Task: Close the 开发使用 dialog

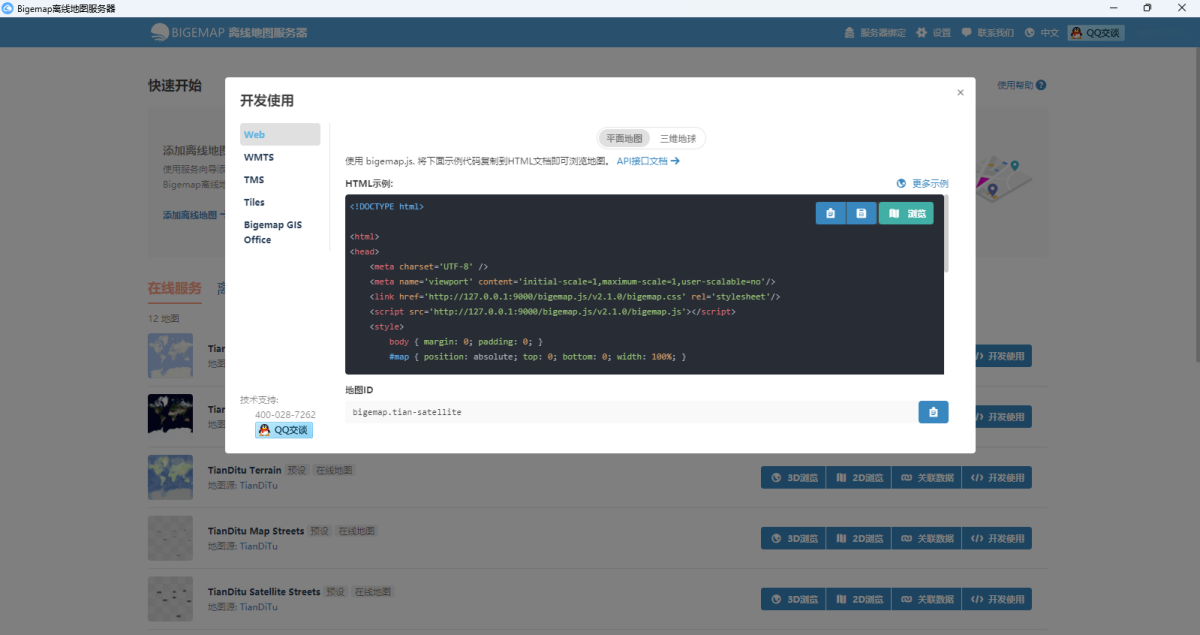Action: tap(960, 92)
